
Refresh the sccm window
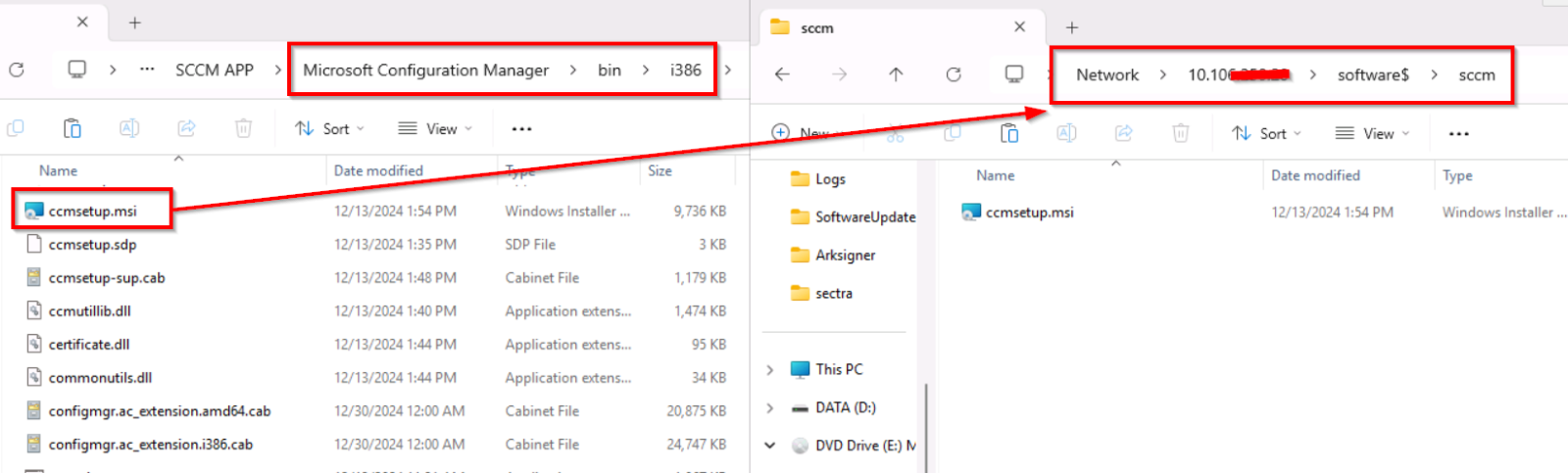pos(954,73)
